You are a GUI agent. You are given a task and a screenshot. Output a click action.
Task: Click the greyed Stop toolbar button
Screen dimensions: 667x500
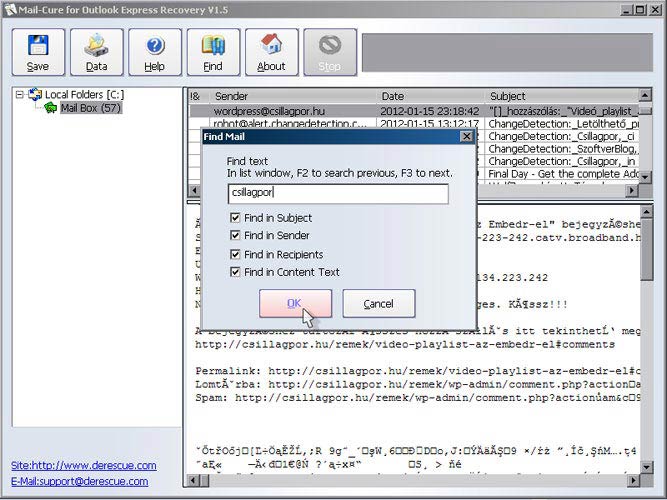pos(330,52)
